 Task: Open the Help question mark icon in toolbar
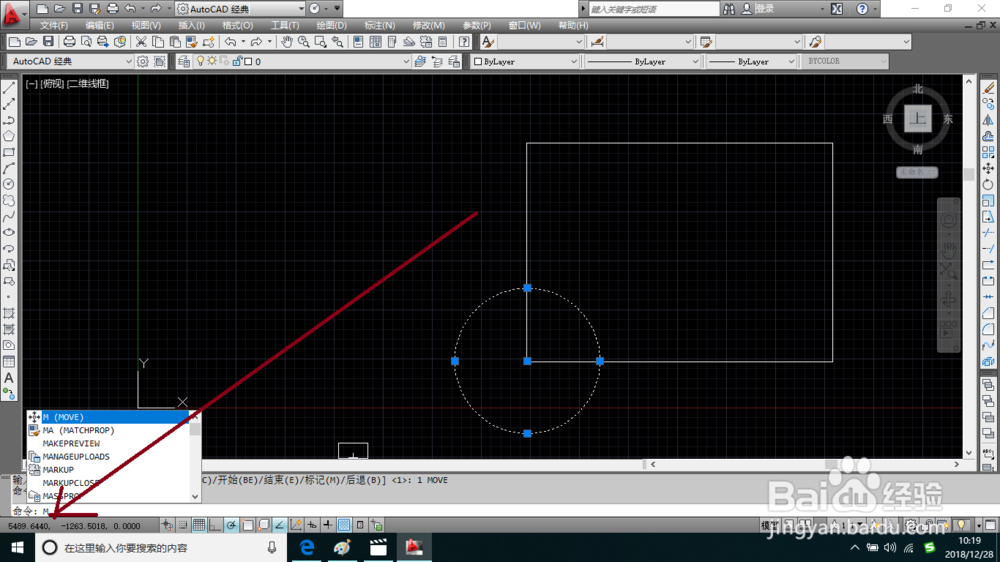pyautogui.click(x=464, y=42)
